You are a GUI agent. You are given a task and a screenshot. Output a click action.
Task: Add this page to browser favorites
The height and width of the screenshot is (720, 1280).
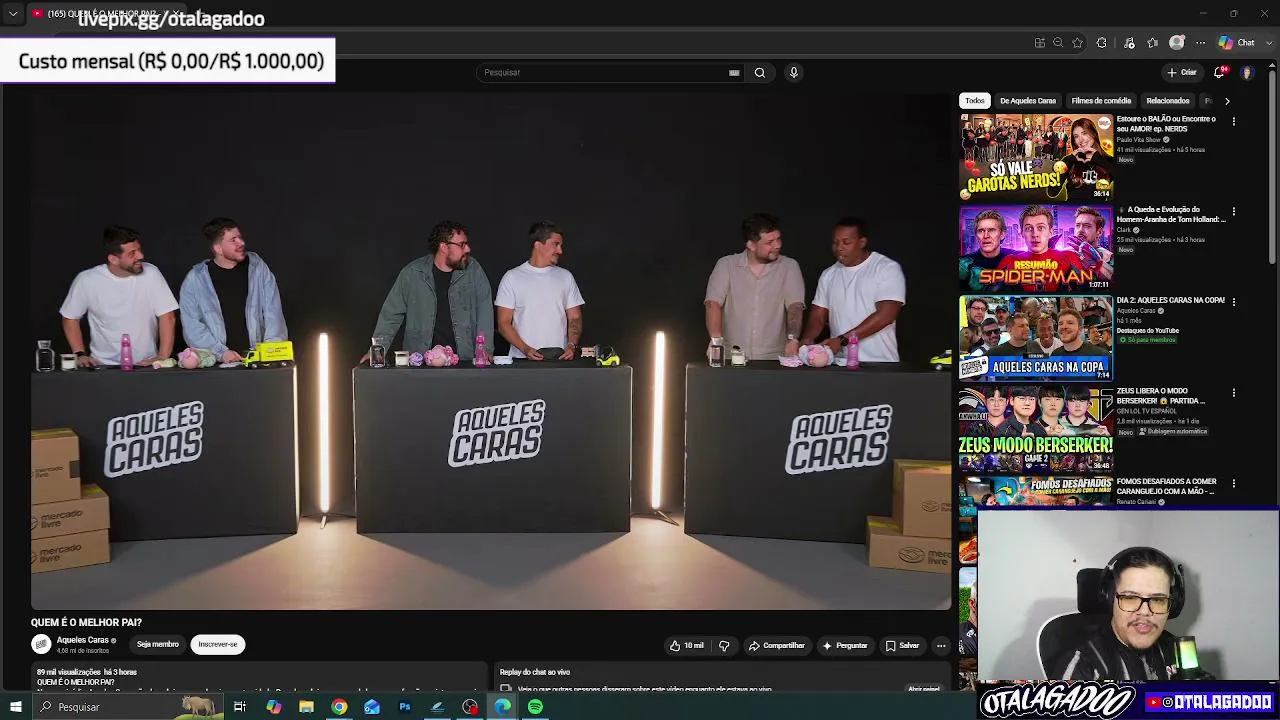(x=1077, y=43)
